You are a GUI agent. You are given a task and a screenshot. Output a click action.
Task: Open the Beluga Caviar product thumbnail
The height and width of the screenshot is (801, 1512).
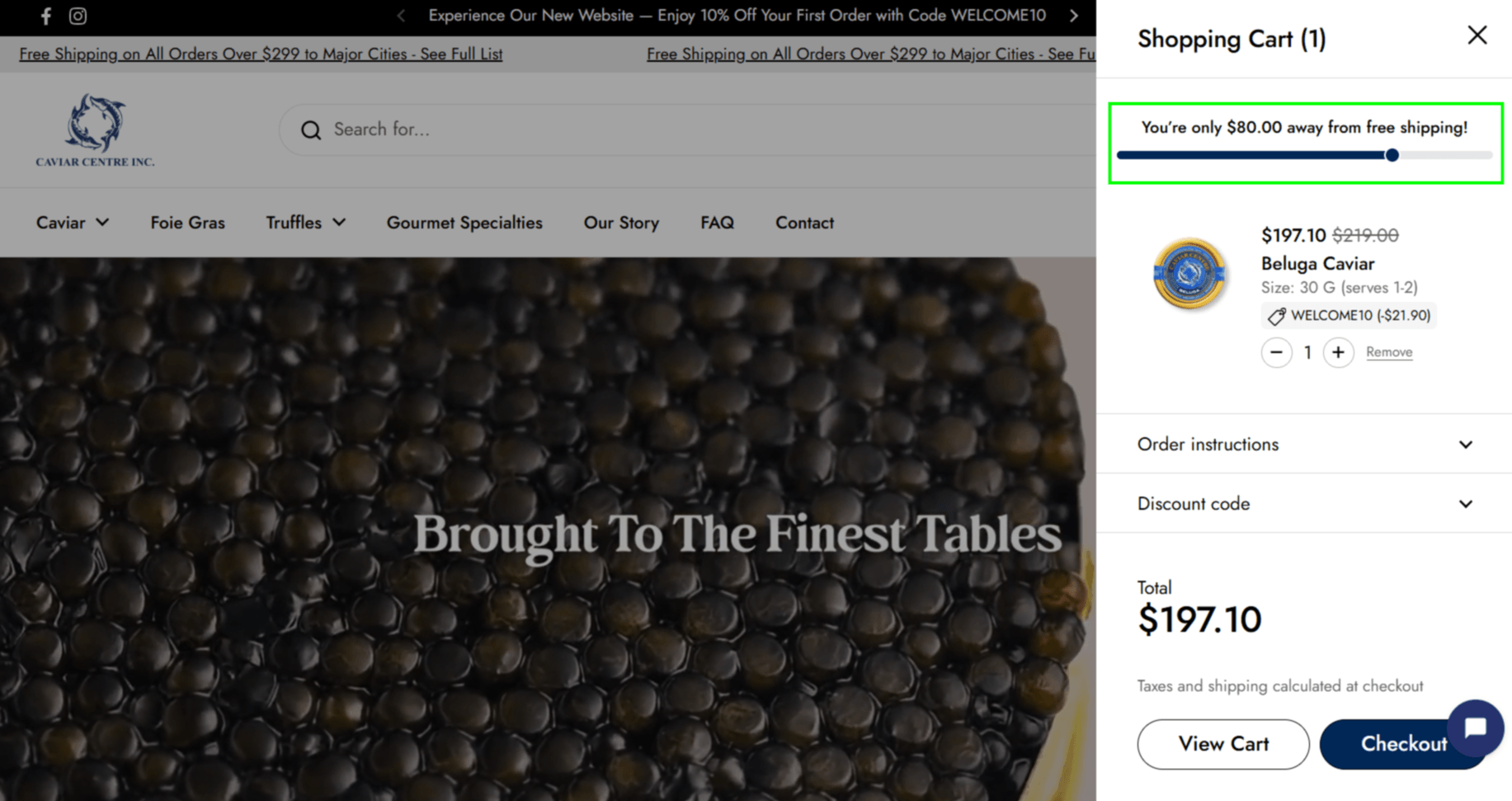(x=1189, y=274)
